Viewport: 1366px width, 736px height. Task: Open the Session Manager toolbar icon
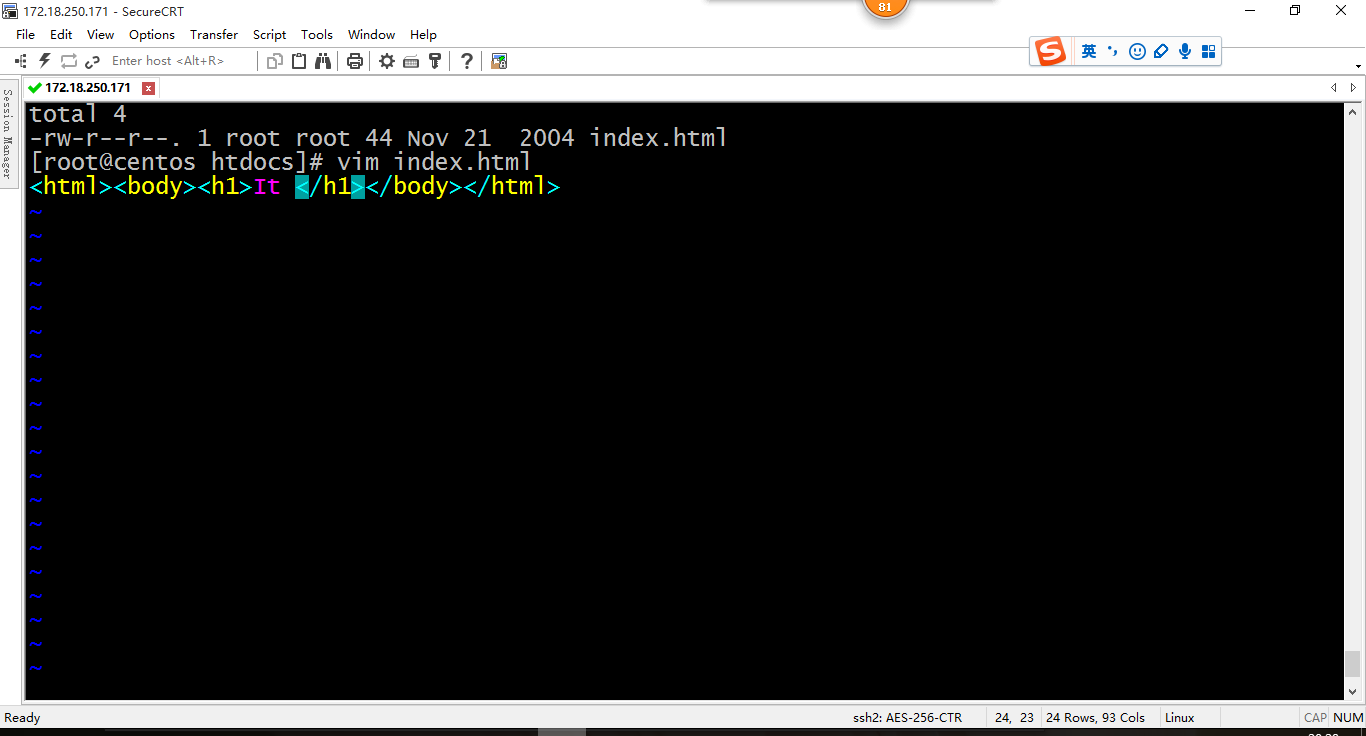[x=21, y=61]
